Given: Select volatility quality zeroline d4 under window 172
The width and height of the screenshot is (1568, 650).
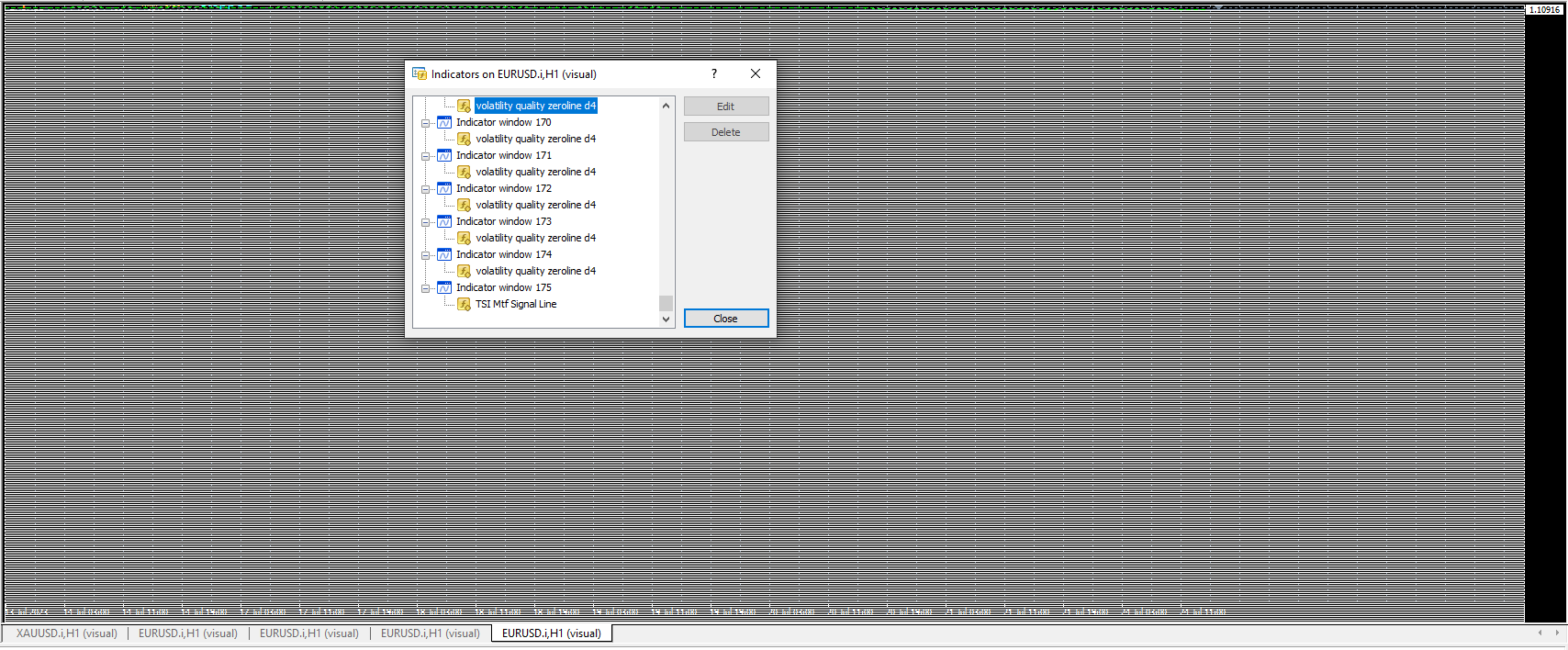Looking at the screenshot, I should tap(536, 205).
